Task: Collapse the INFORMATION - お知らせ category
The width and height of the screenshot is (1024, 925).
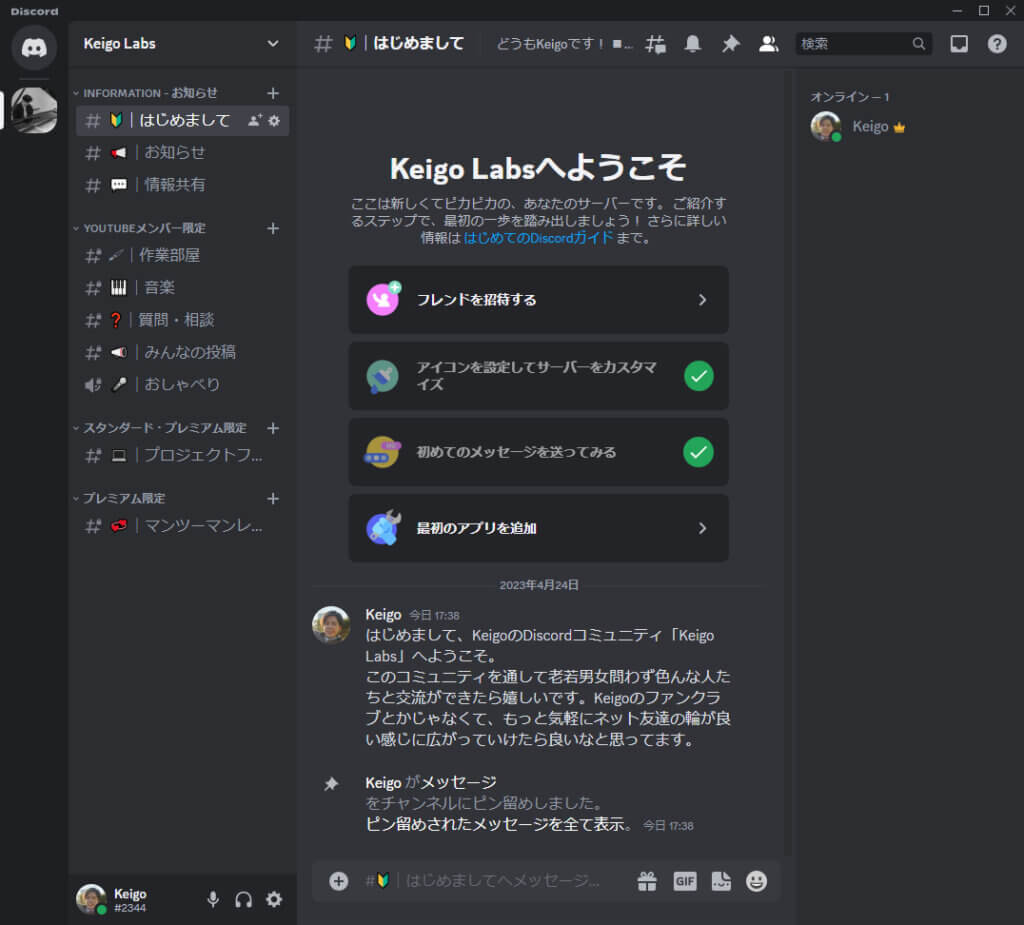Action: pyautogui.click(x=145, y=93)
